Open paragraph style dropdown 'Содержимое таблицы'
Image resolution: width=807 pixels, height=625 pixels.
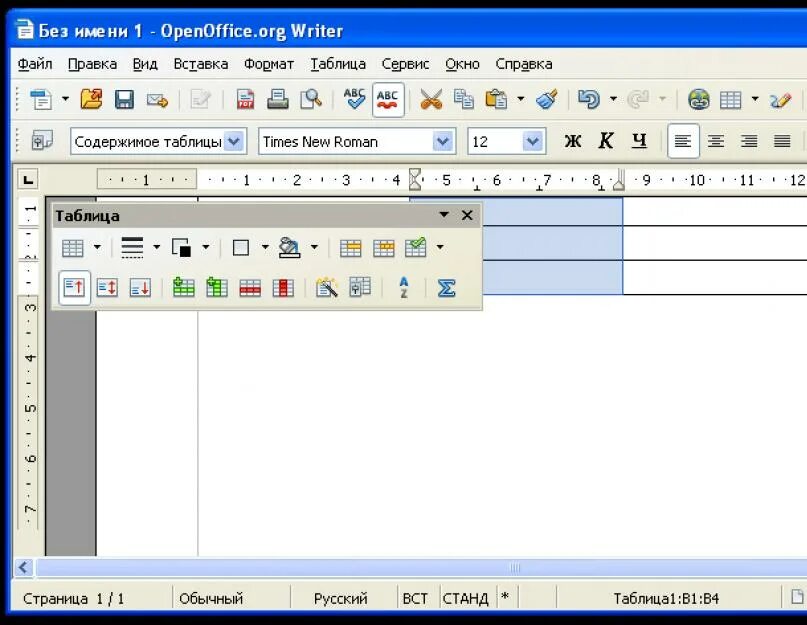(234, 141)
